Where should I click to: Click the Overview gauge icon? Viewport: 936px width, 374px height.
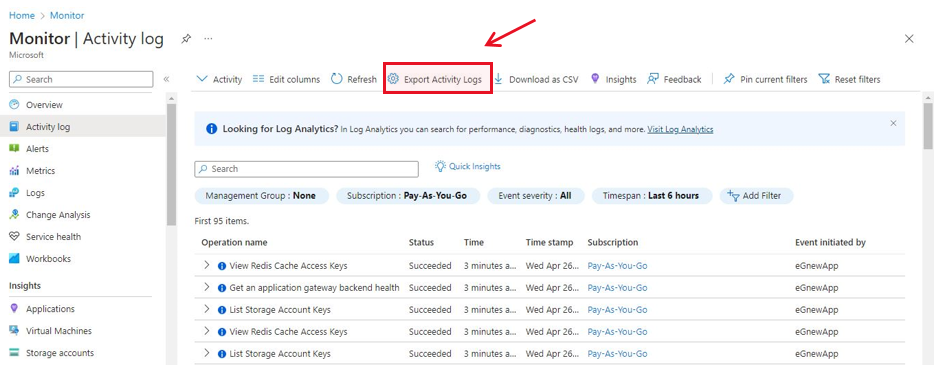[14, 104]
